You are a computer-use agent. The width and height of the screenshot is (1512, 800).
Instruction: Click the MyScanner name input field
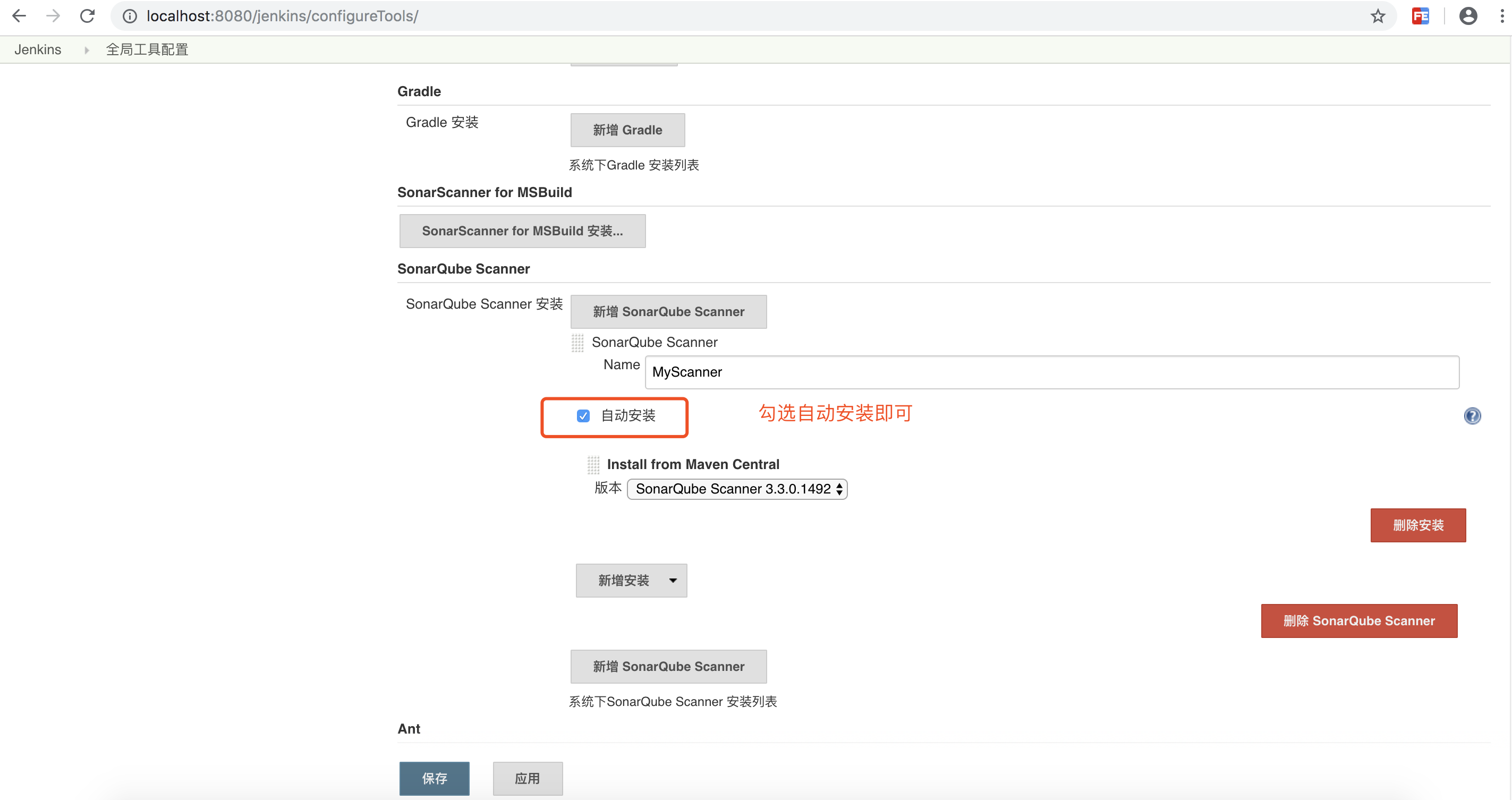[x=1051, y=372]
